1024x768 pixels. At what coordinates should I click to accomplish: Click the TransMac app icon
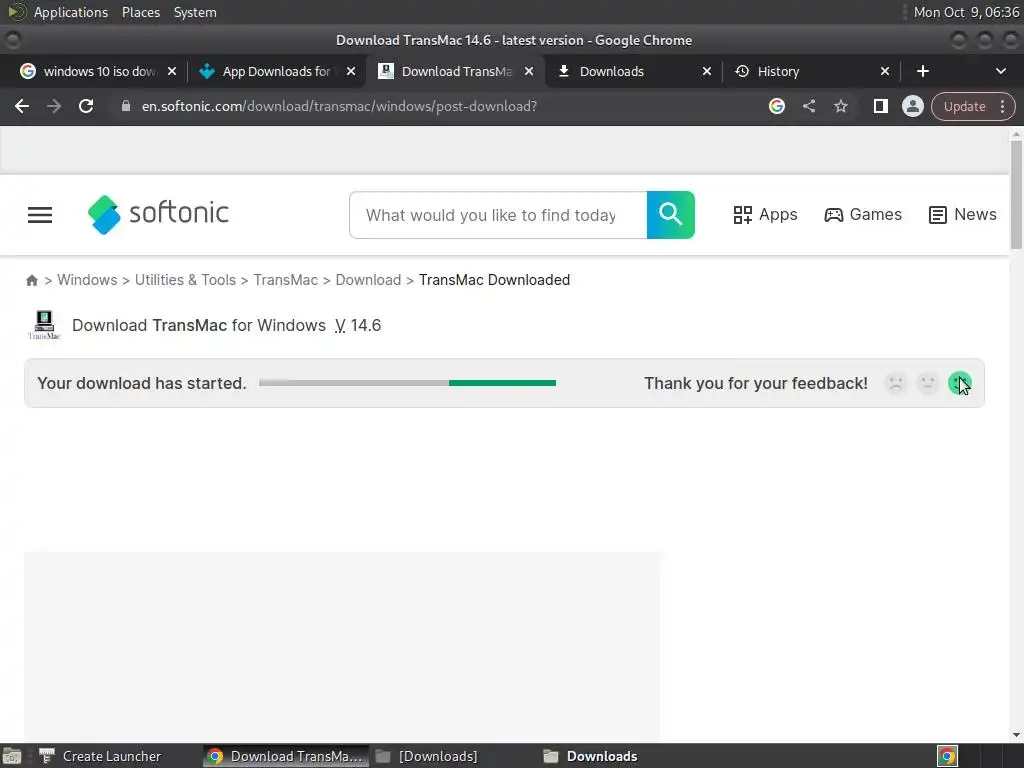44,325
